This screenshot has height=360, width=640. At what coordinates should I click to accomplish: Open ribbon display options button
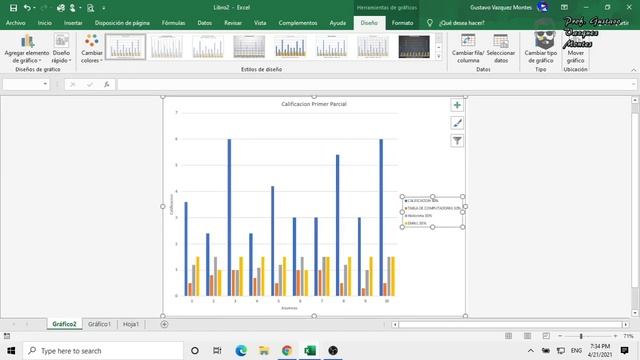tap(564, 7)
